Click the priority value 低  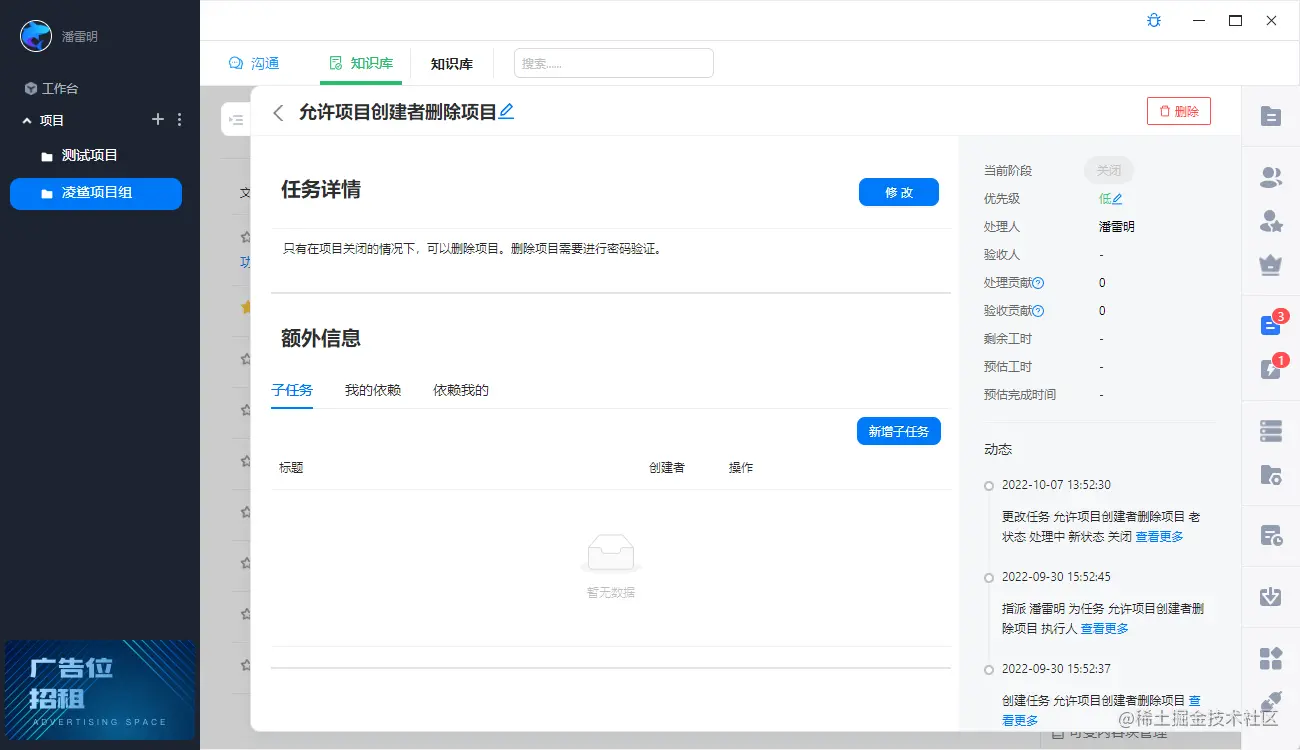1104,199
